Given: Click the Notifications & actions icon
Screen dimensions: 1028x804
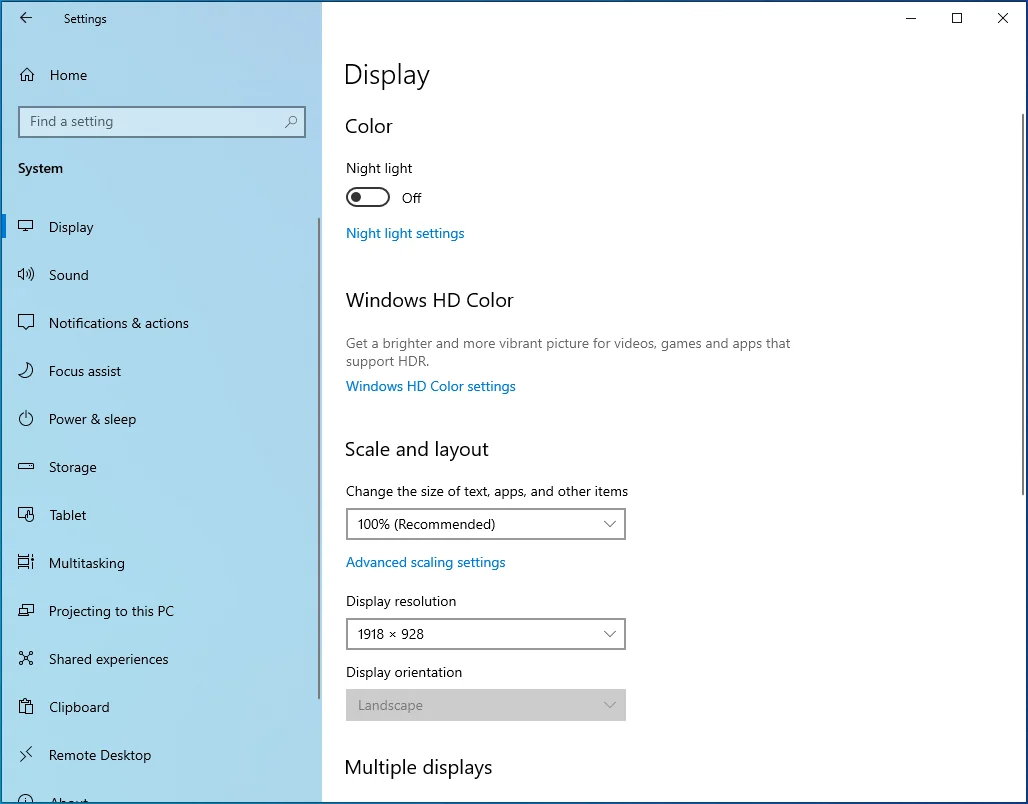Looking at the screenshot, I should pyautogui.click(x=26, y=322).
